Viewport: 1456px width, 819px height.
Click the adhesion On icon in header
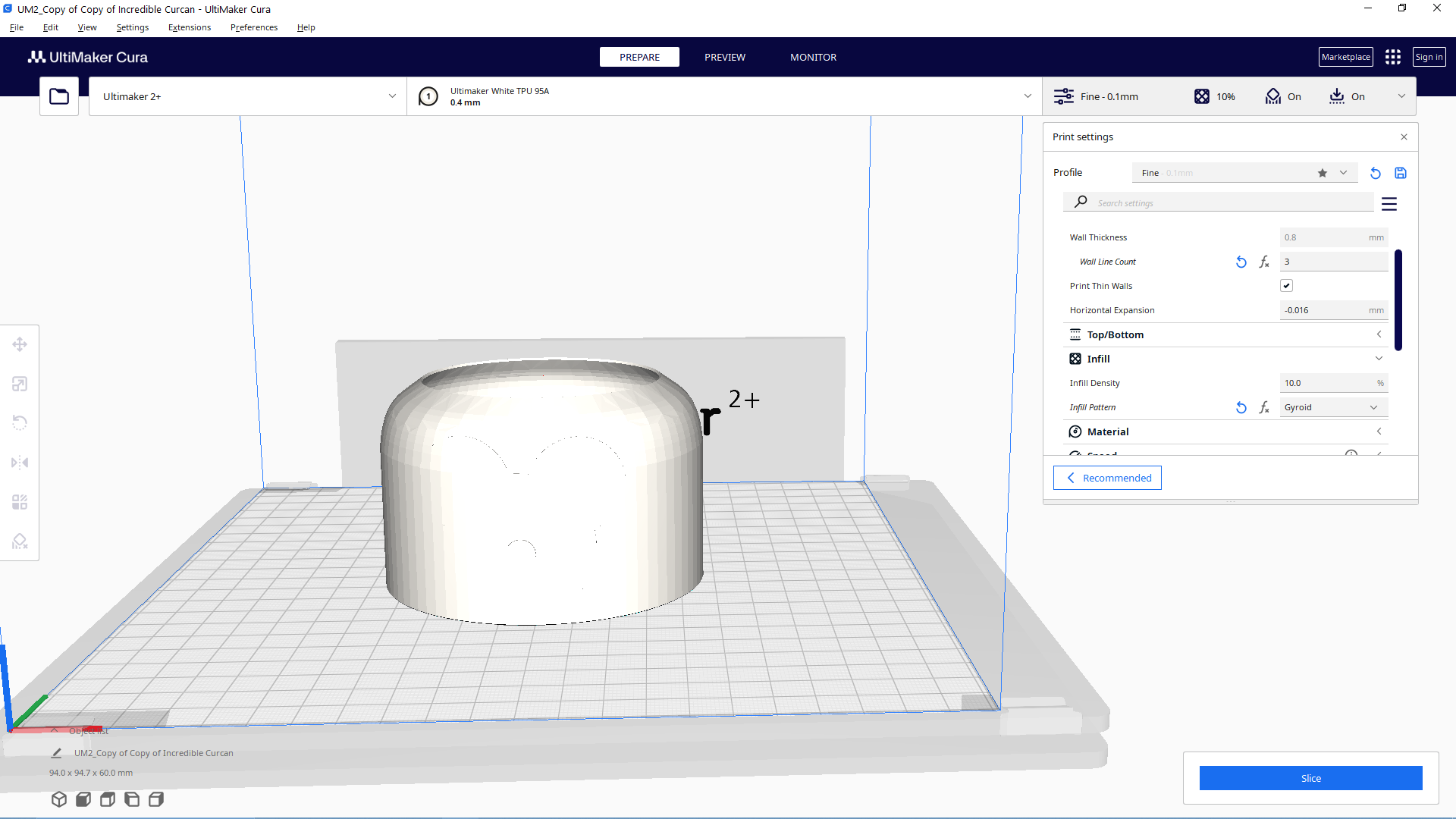click(x=1337, y=96)
